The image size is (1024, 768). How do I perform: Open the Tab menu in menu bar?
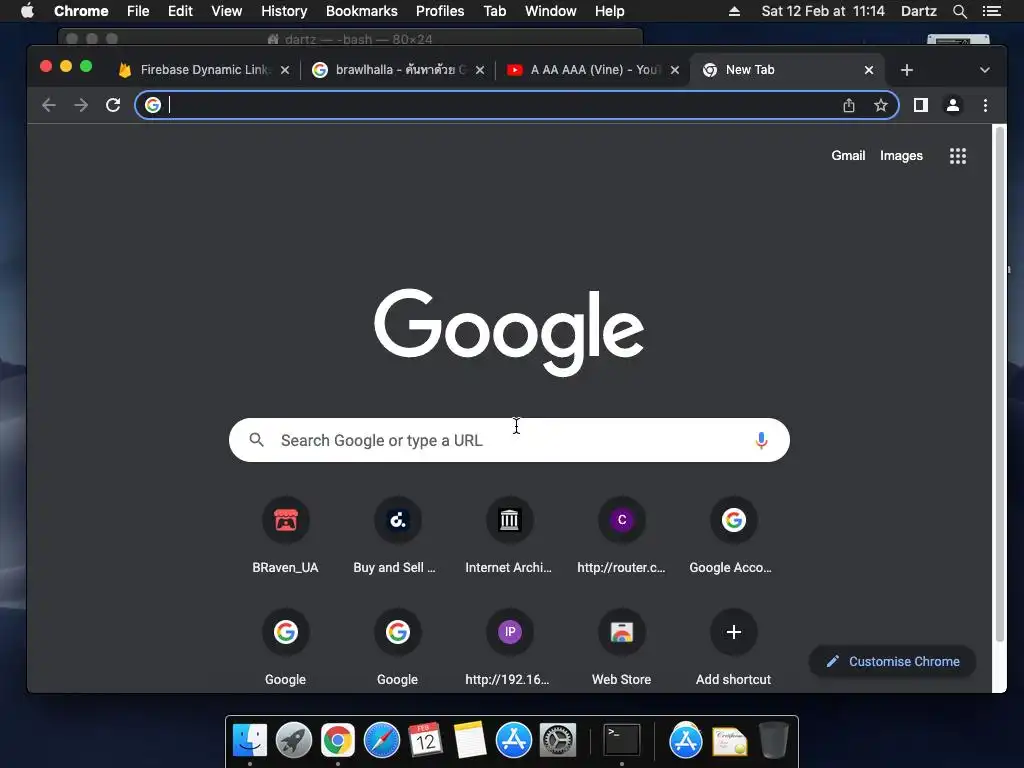pos(494,11)
